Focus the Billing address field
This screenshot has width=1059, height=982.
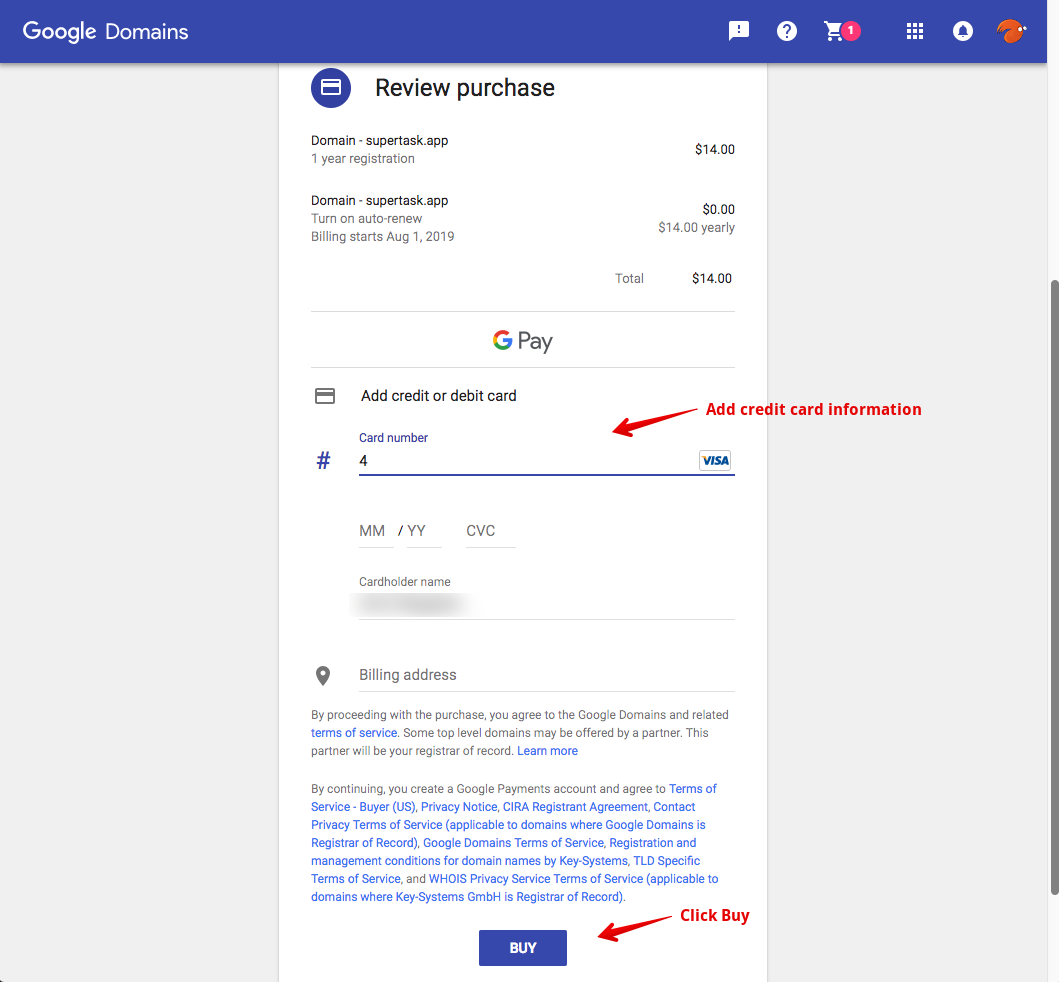(x=546, y=675)
